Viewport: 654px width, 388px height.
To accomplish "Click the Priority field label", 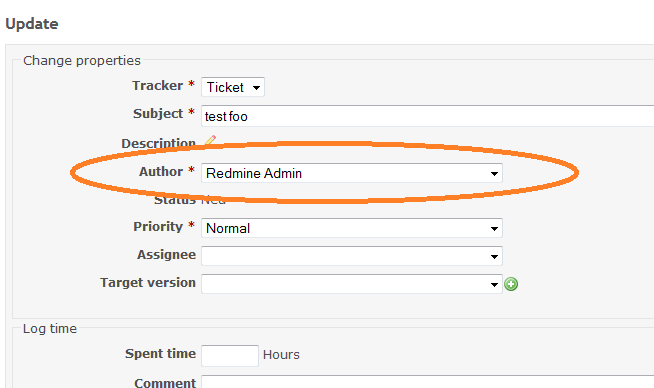I will click(158, 227).
